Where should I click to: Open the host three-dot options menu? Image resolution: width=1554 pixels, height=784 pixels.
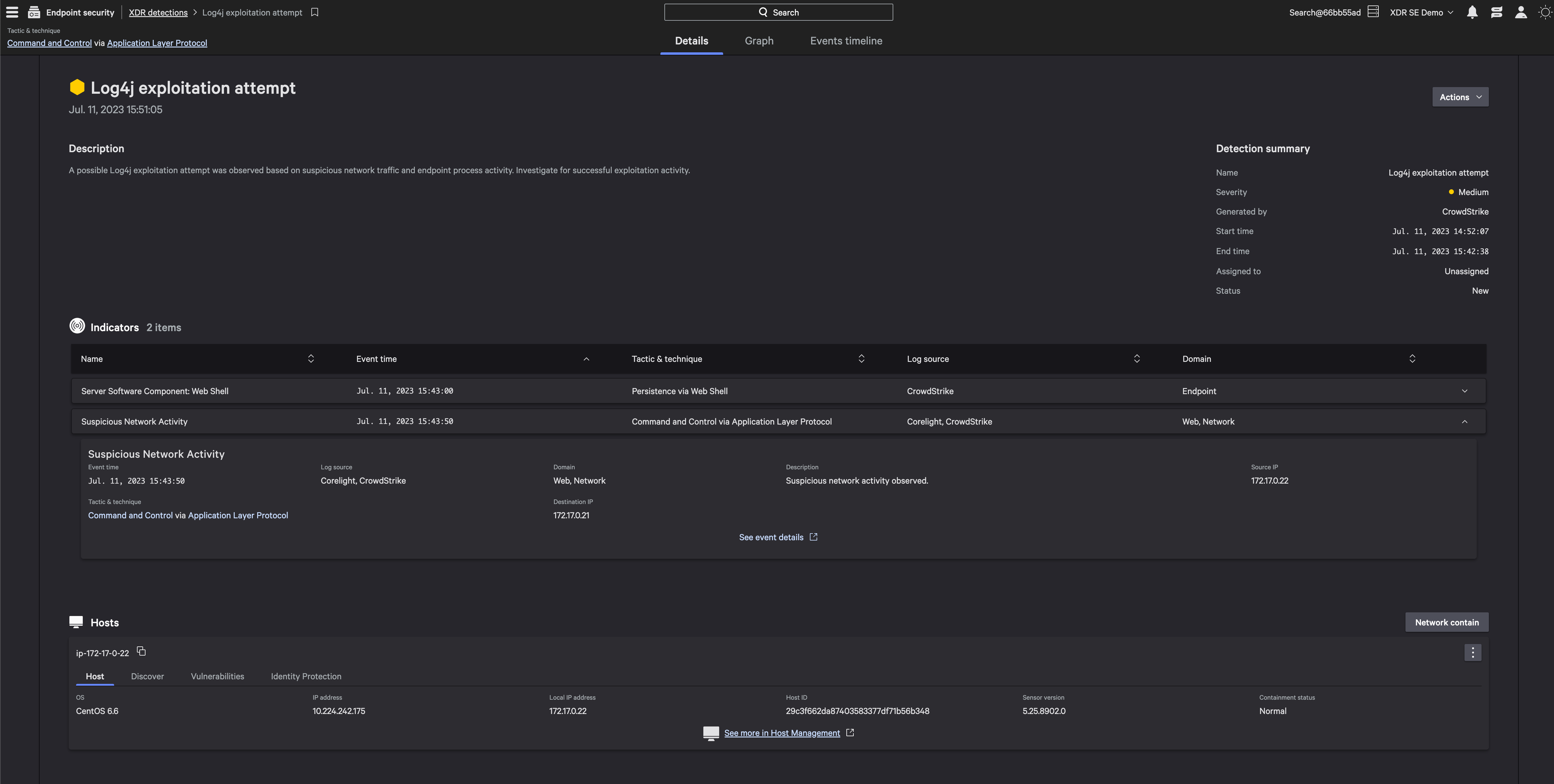(1472, 653)
